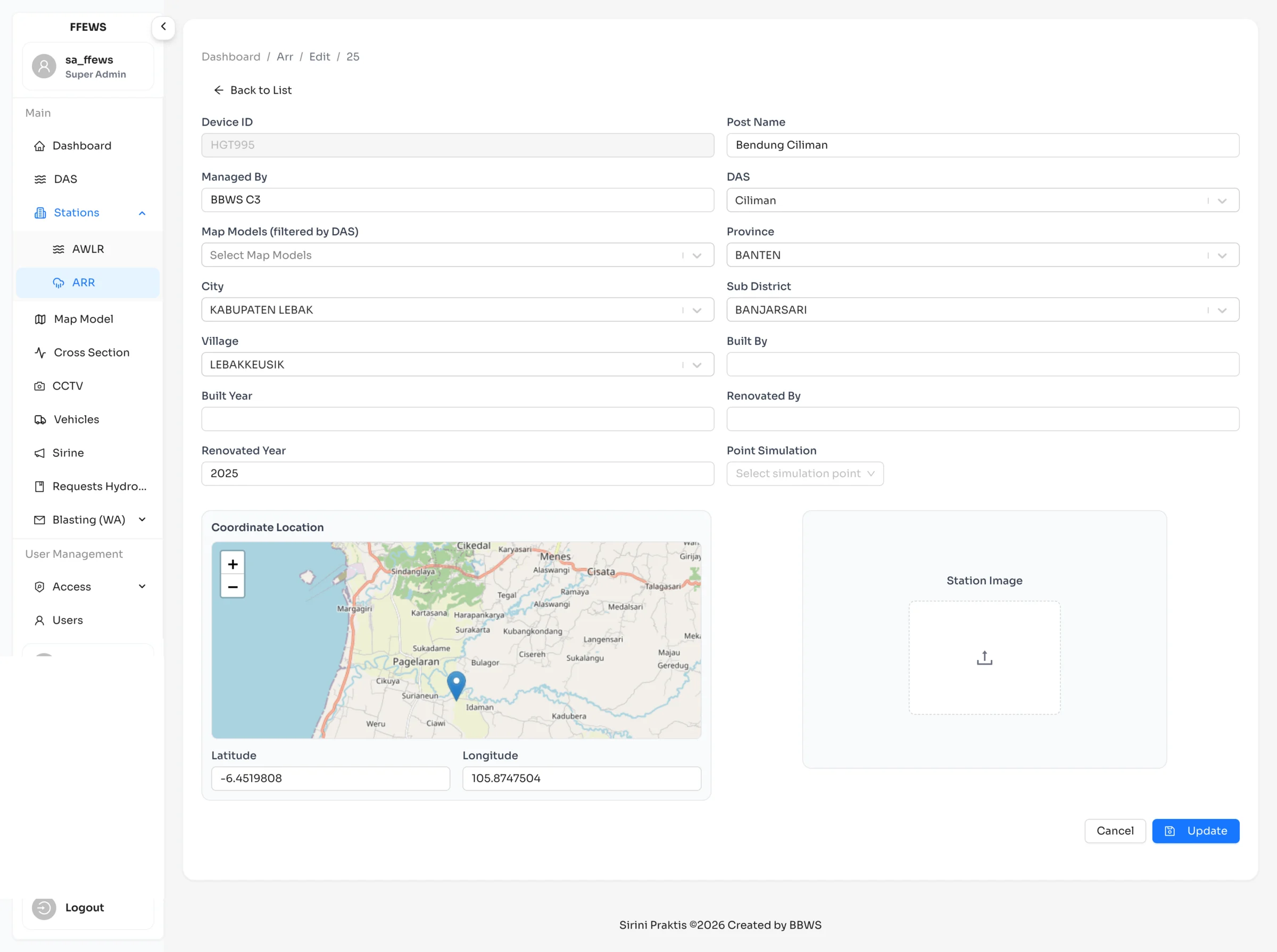The width and height of the screenshot is (1277, 952).
Task: Click the sa_ffews user avatar icon
Action: 44,67
